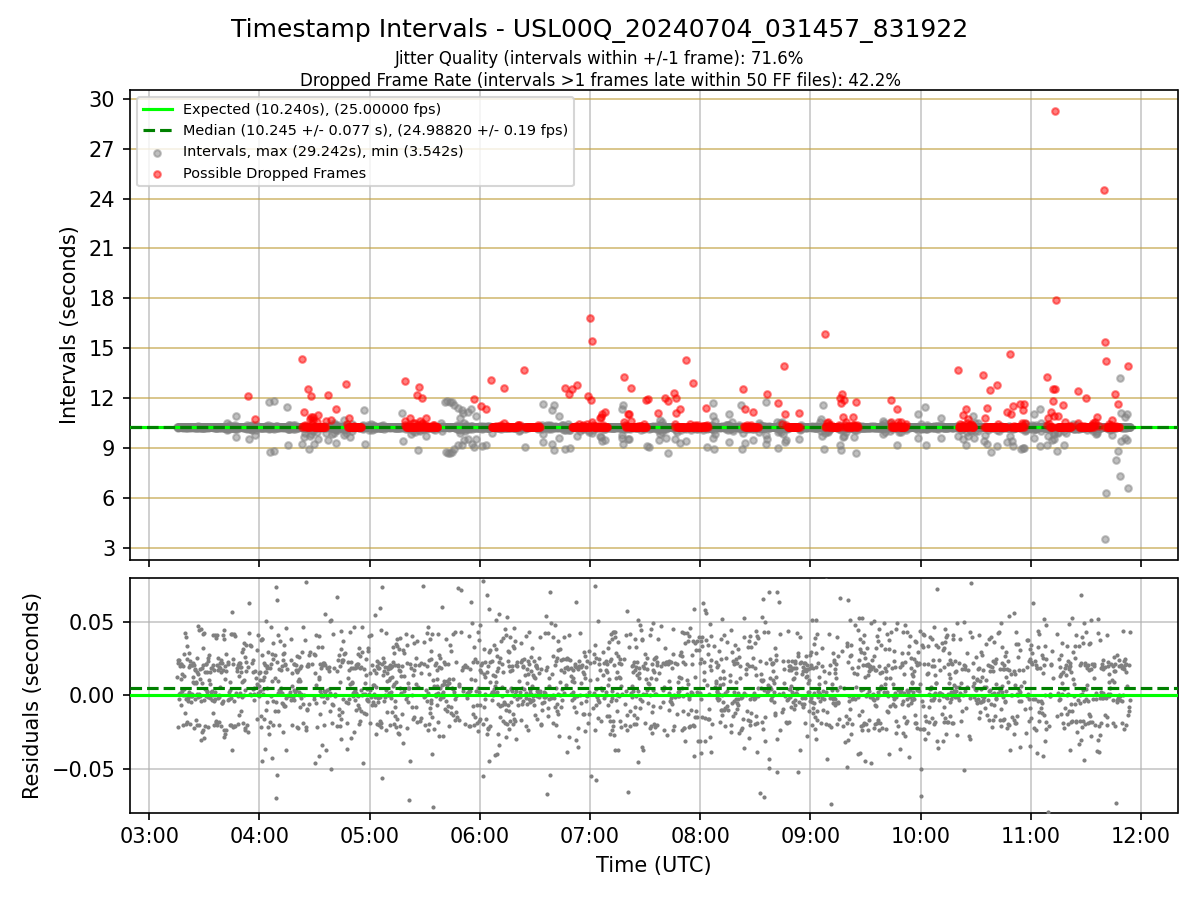Viewport: 1200px width, 900px height.
Task: Click the 05:00 x-axis tick label
Action: tap(370, 834)
